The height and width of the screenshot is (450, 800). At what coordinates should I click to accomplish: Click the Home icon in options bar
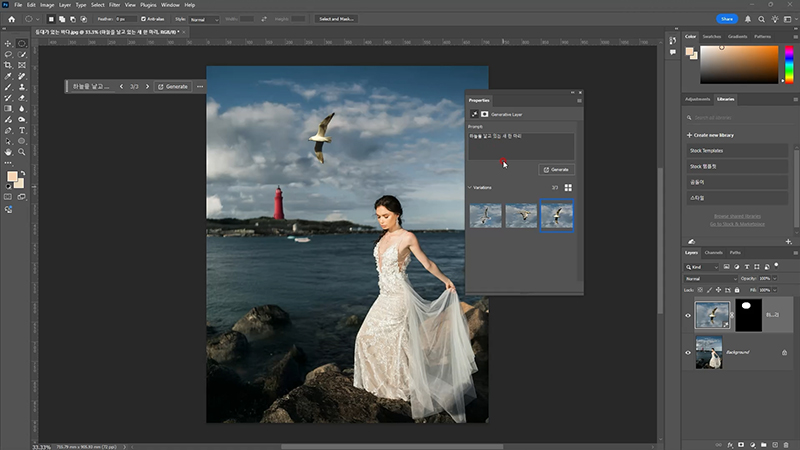(11, 19)
